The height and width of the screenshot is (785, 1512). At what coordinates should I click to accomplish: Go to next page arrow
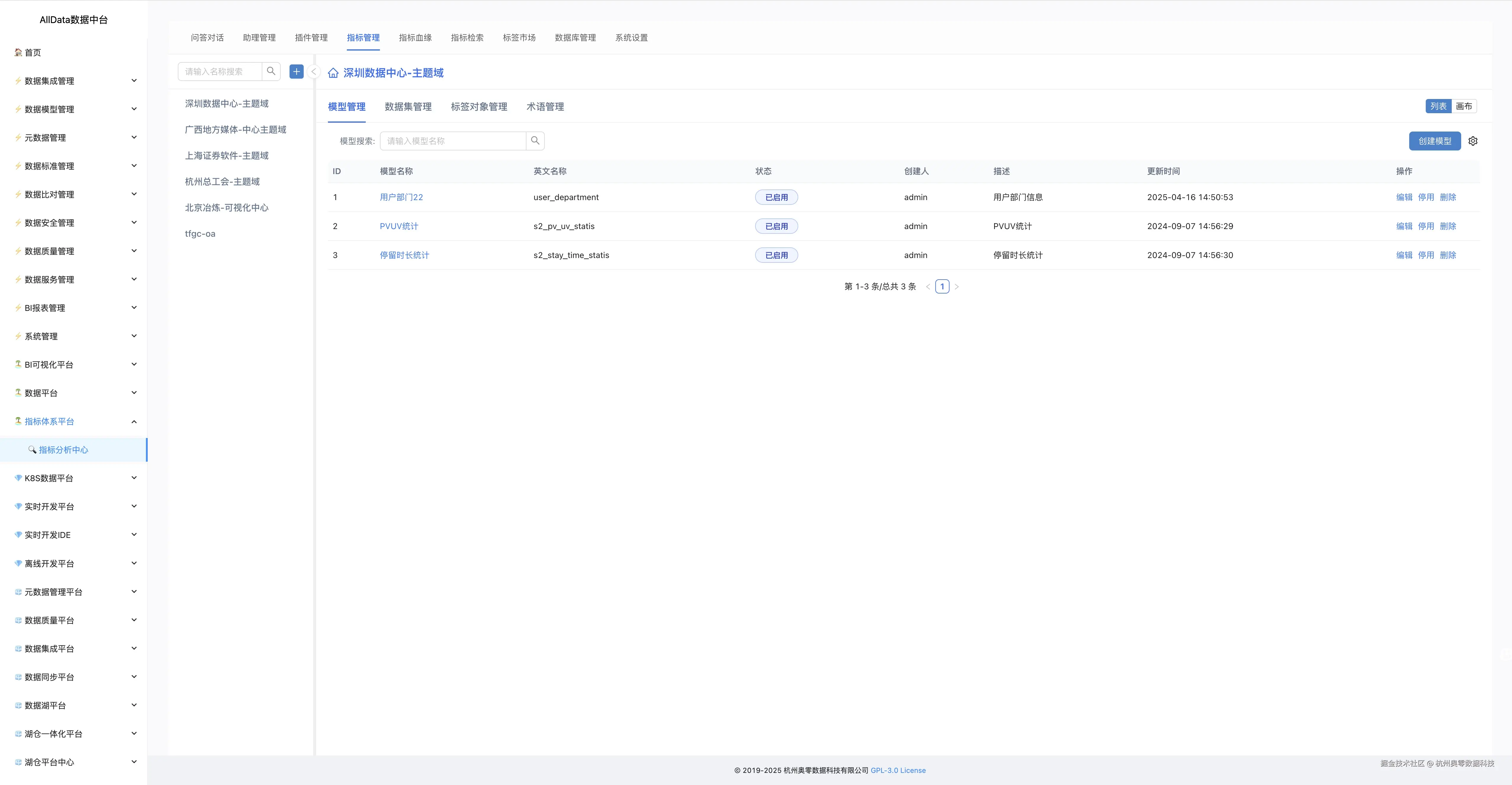[956, 286]
